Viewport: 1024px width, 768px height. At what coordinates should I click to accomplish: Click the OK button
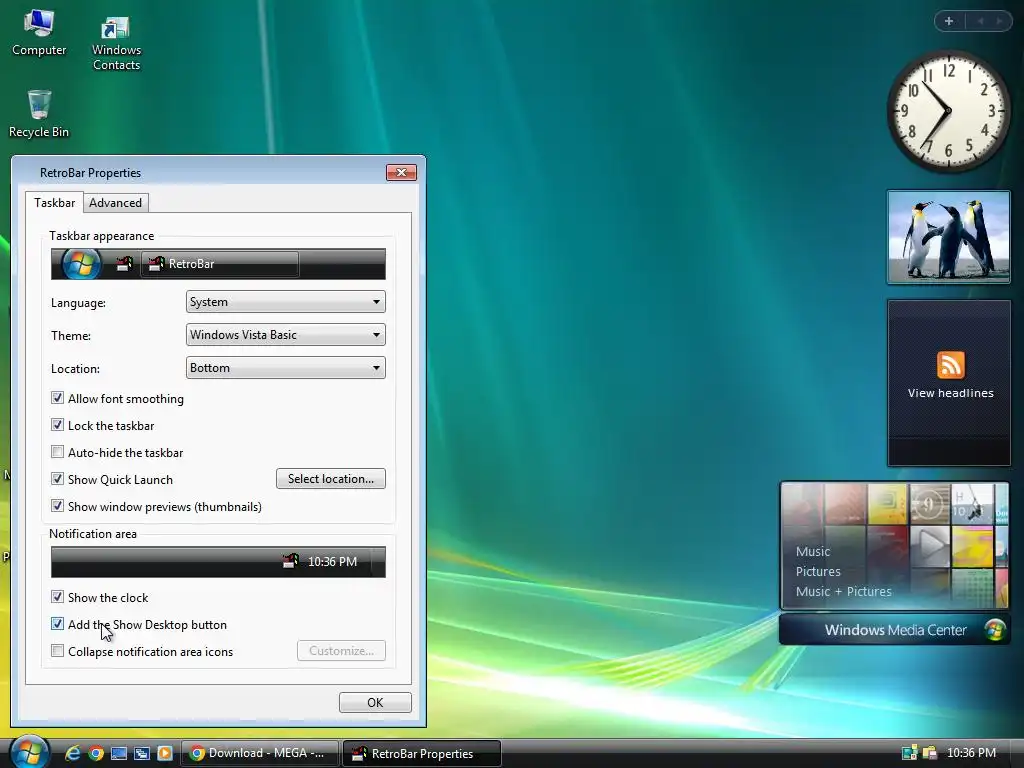pyautogui.click(x=375, y=703)
